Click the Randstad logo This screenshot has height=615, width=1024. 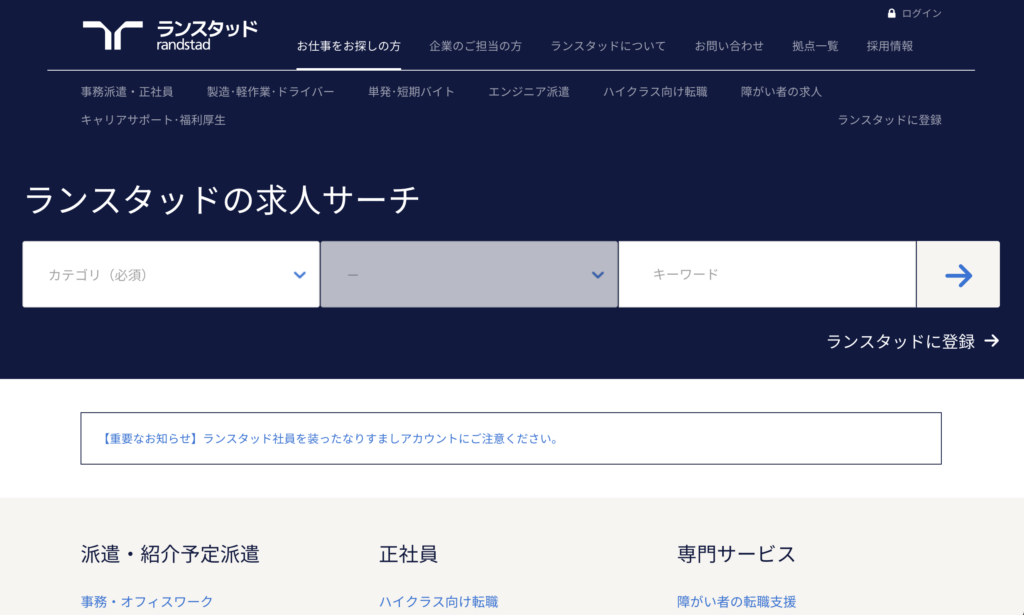coord(170,35)
